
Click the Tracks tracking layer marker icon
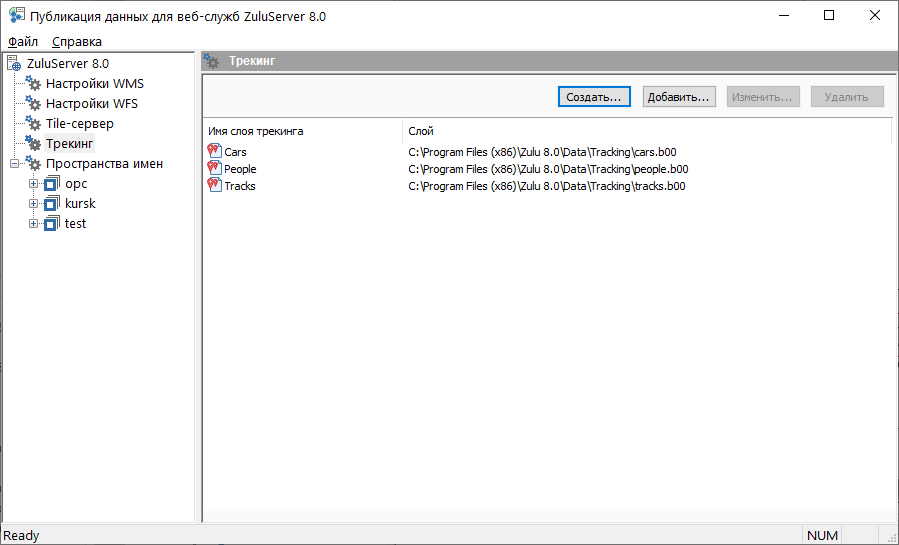(214, 186)
